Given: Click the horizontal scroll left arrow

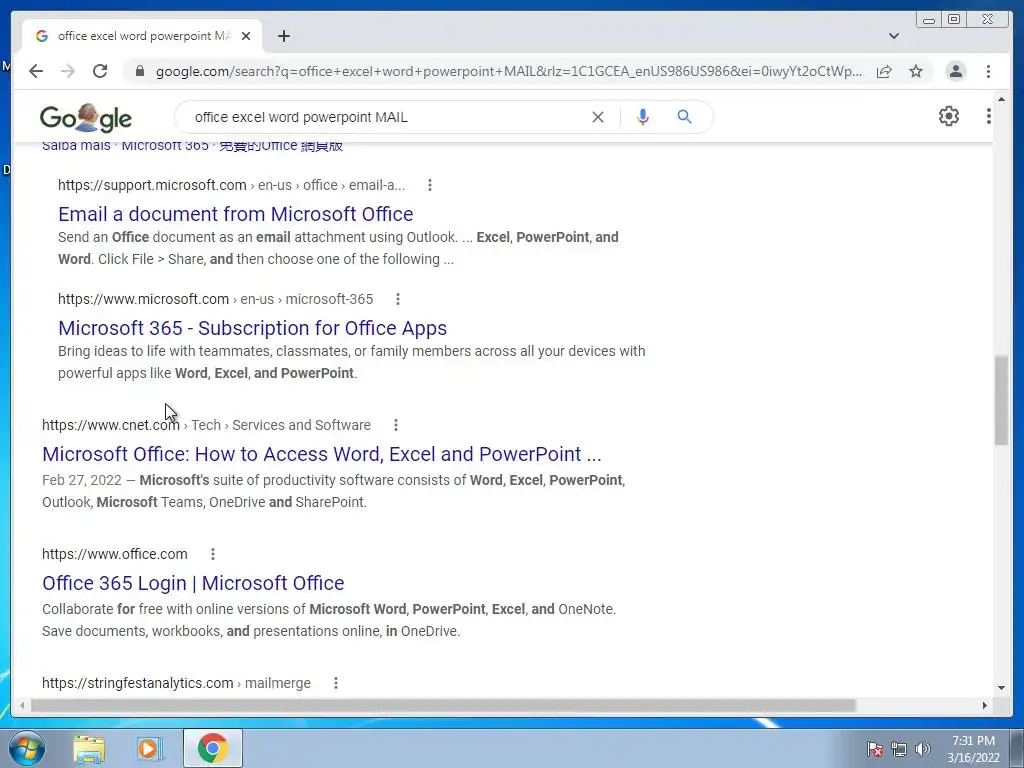Looking at the screenshot, I should (x=22, y=705).
